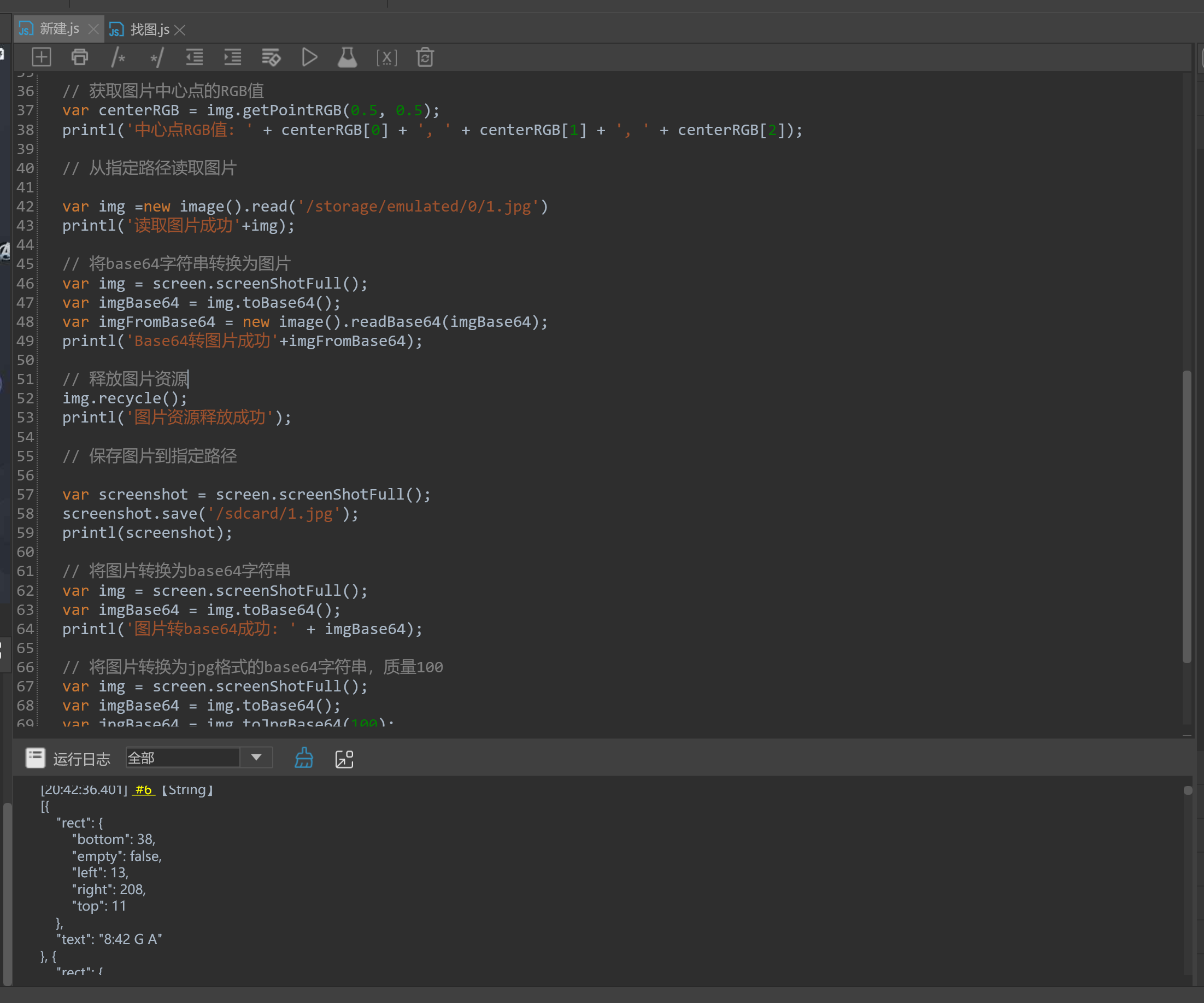Click comment 保存图片到指定路径 on line 55
1204x1003 pixels.
[149, 456]
